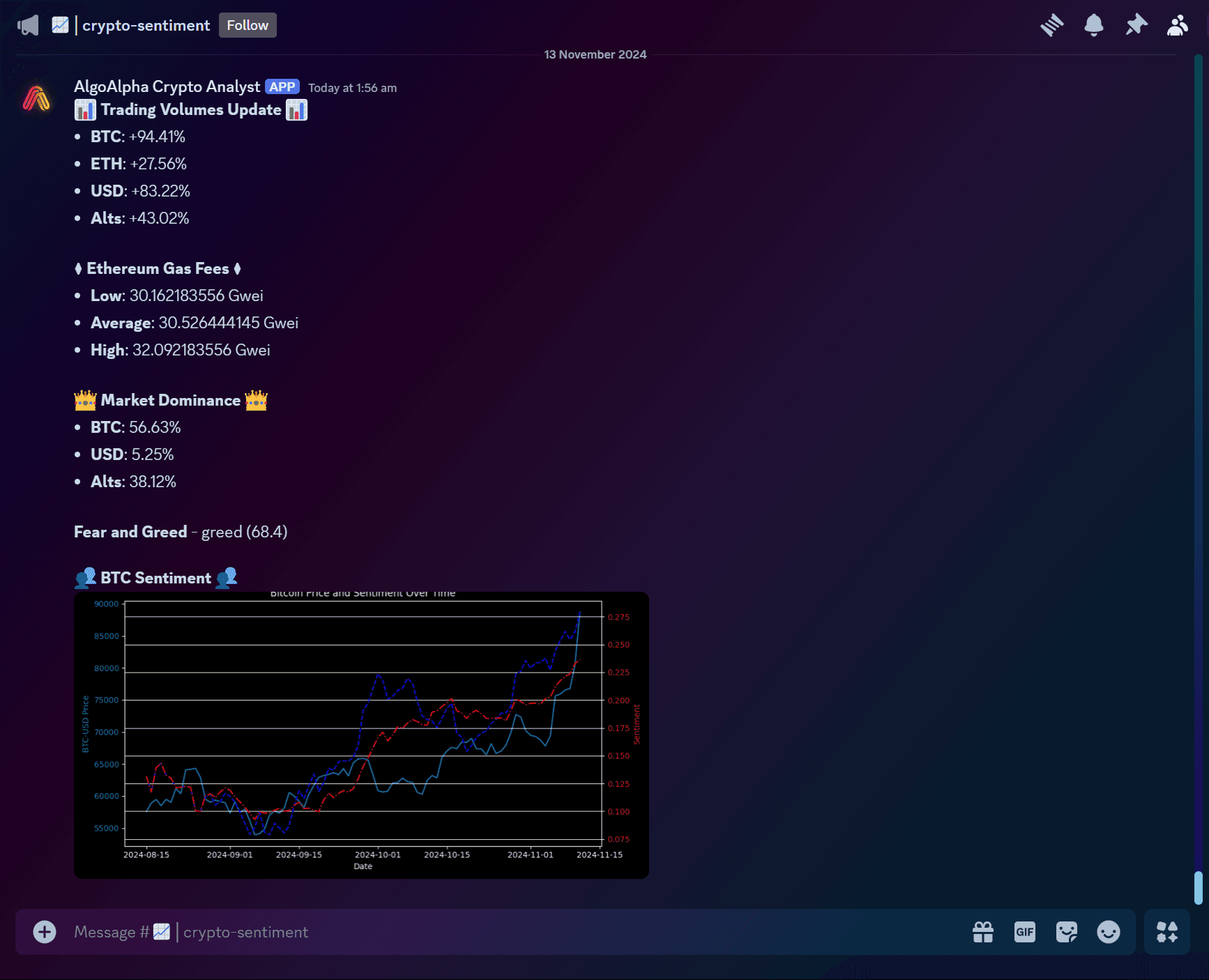1209x980 pixels.
Task: Click the AlgoAlpha bot avatar
Action: pyautogui.click(x=36, y=98)
